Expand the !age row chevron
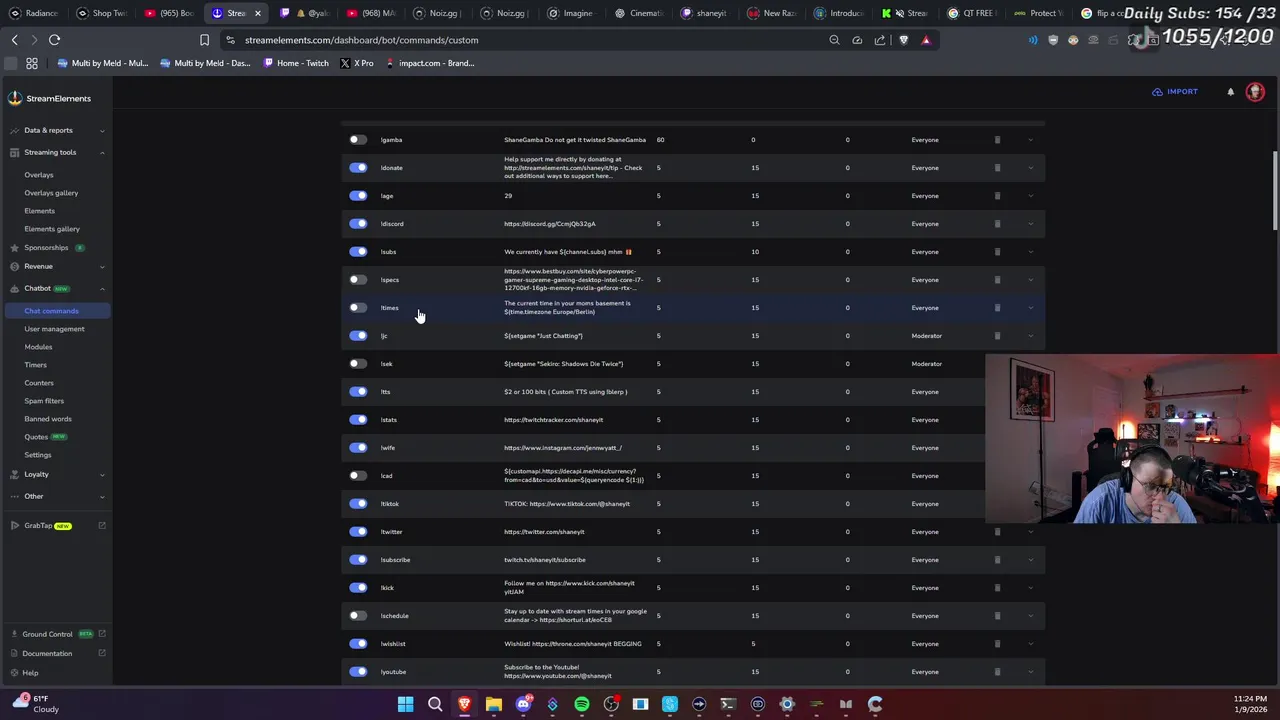This screenshot has height=720, width=1280. [x=1030, y=196]
